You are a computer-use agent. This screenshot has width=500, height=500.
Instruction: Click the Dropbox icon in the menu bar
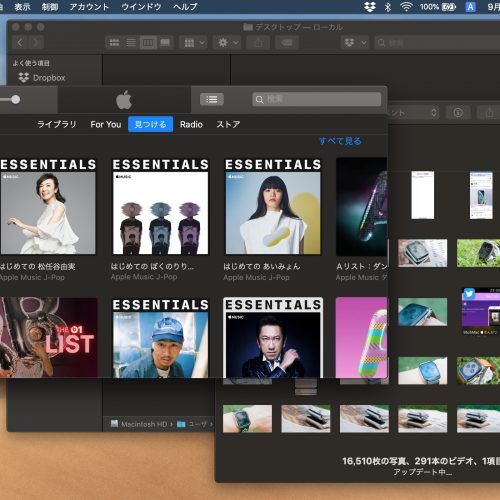click(x=370, y=7)
